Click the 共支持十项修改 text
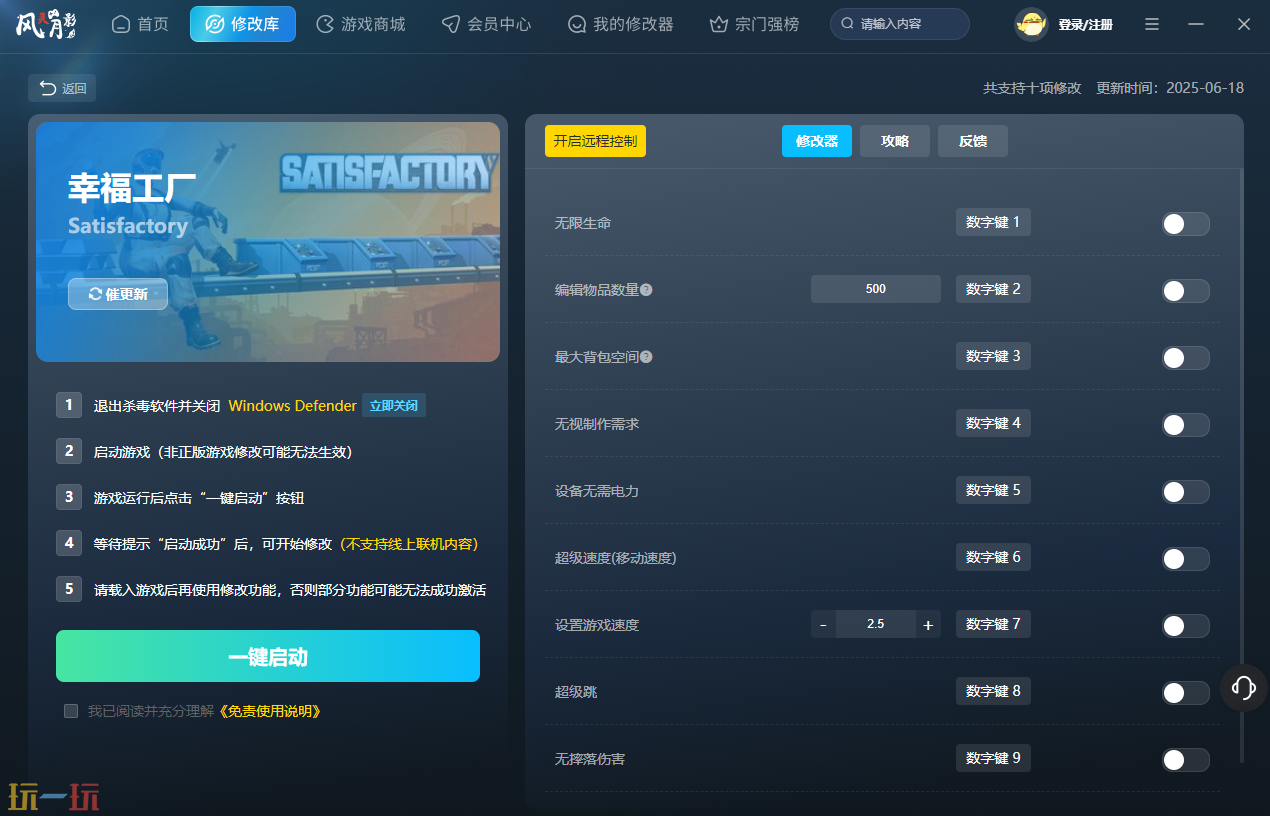 [x=1032, y=88]
